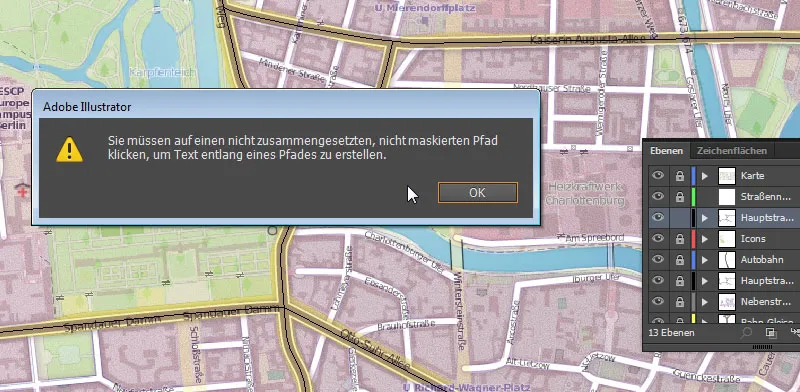Viewport: 800px width, 392px height.
Task: Select the Icons layer name
Action: [x=753, y=239]
